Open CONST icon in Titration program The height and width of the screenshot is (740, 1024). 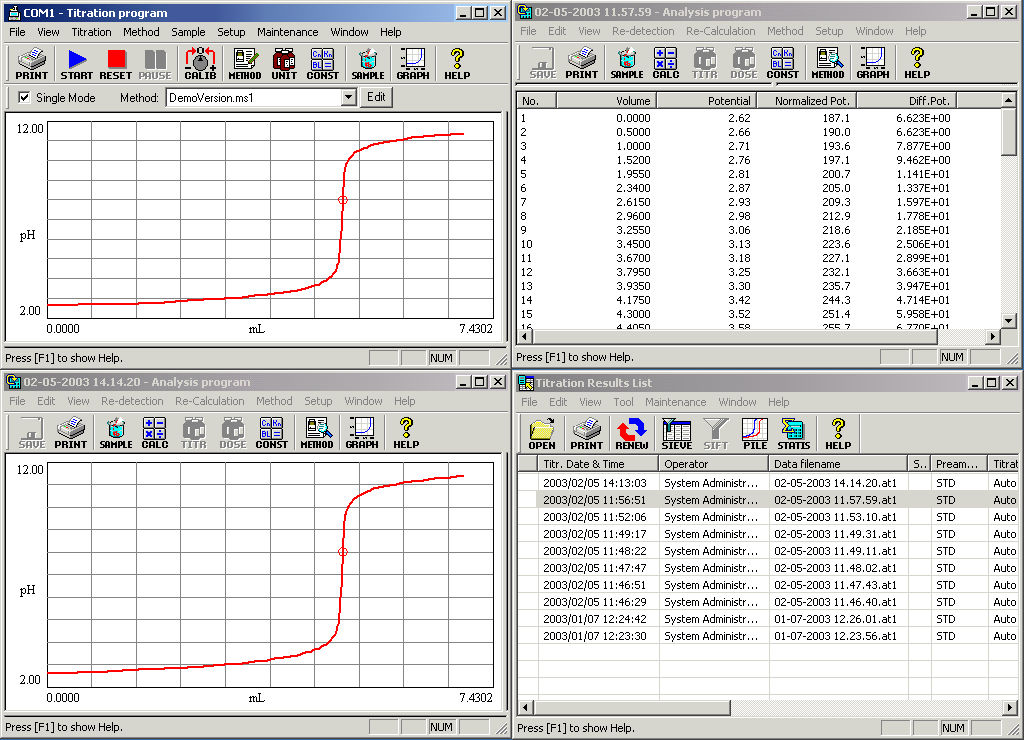[323, 64]
